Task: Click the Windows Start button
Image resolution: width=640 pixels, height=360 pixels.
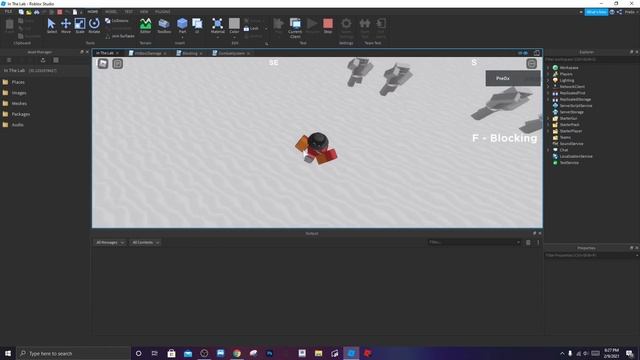Action: click(x=8, y=353)
